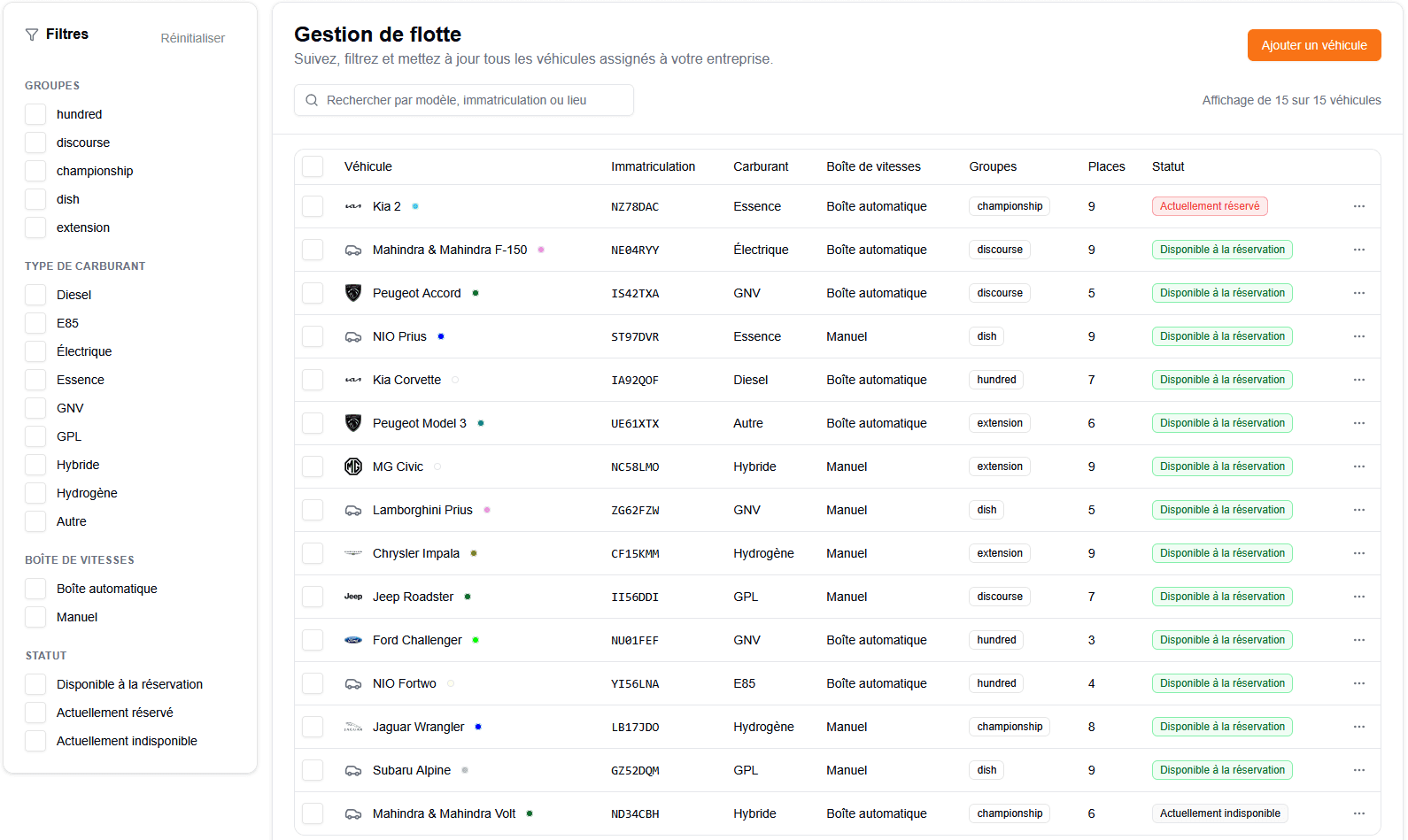Enable the Électrique fuel filter

click(x=35, y=351)
